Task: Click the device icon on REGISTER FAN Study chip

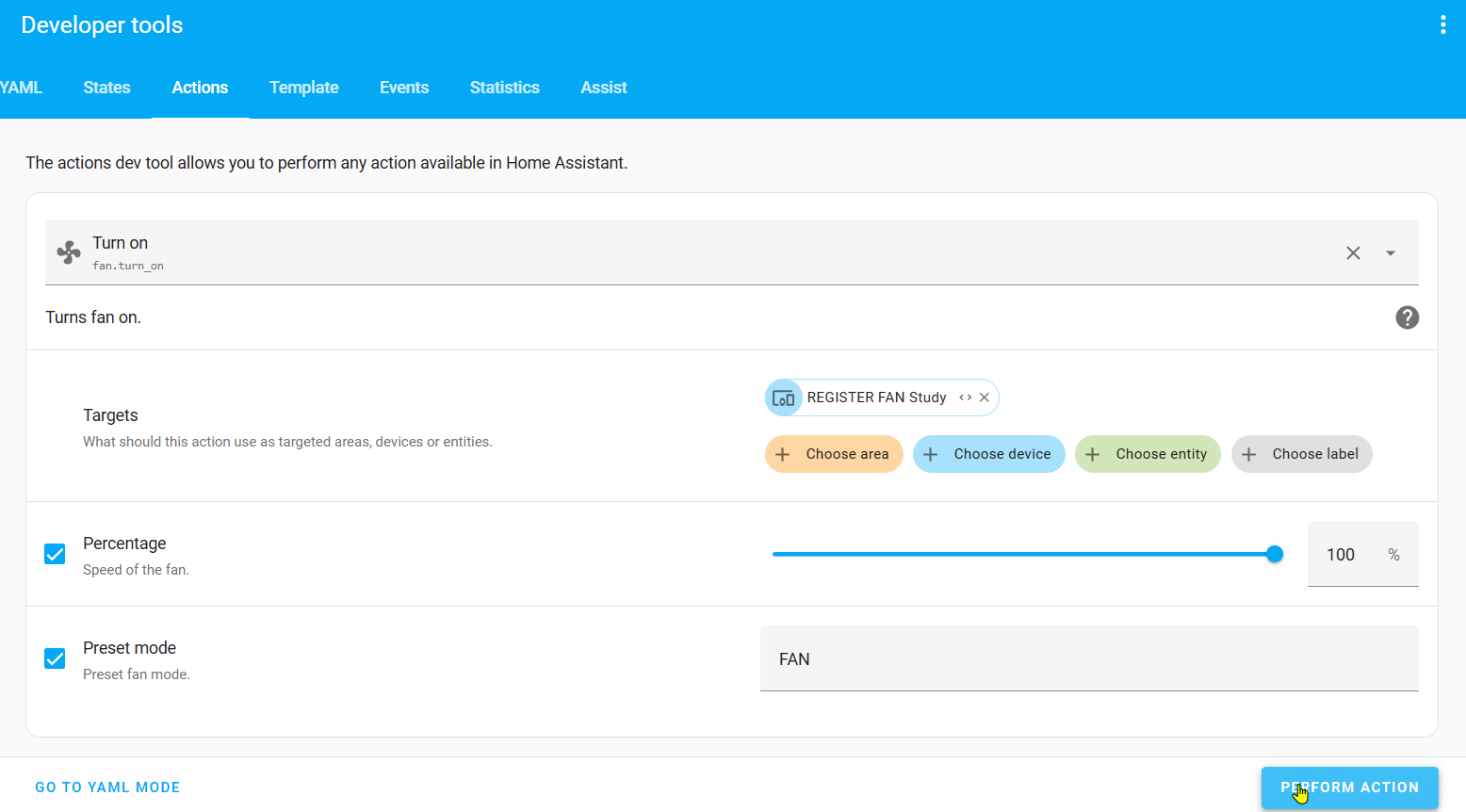Action: (x=784, y=398)
